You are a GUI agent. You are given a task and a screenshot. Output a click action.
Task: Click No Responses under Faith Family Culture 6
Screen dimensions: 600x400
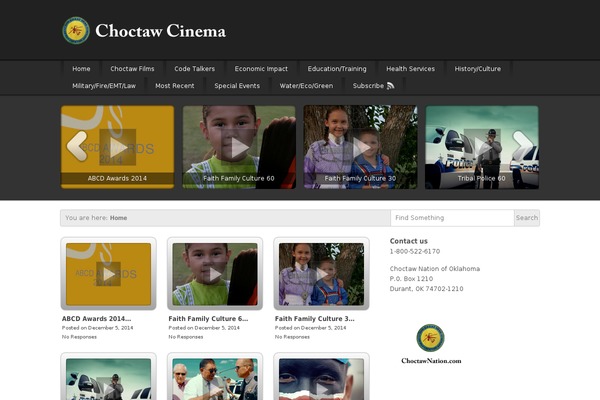(186, 337)
